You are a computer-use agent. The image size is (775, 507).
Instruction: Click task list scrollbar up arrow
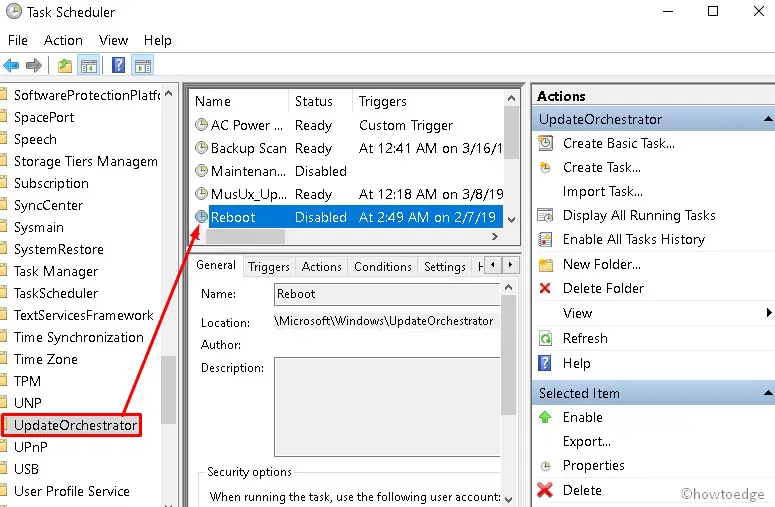(512, 98)
